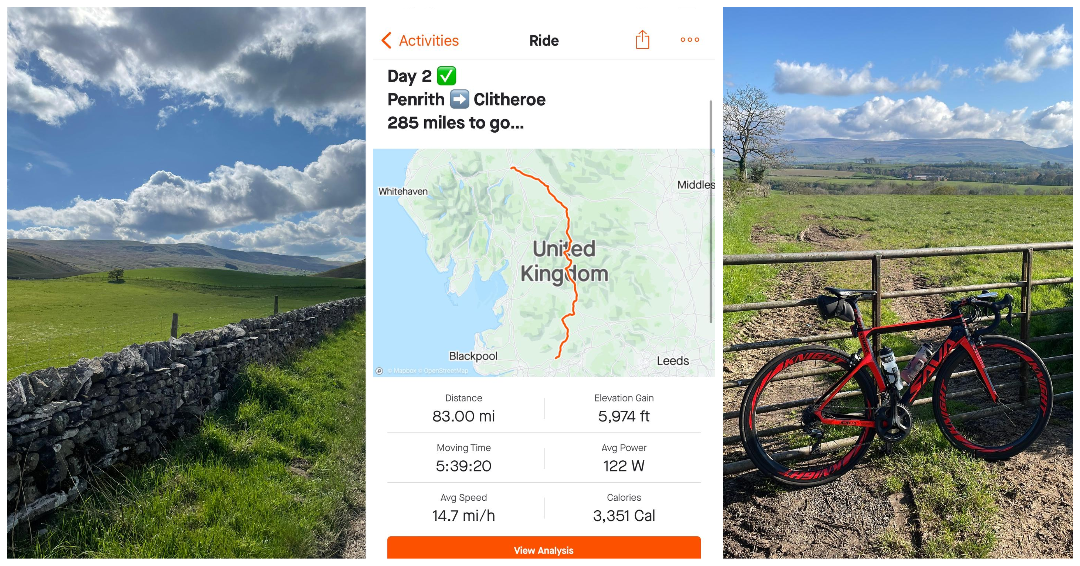The height and width of the screenshot is (566, 1080).
Task: Click the green checkmark emoji after Day 2
Action: pos(446,76)
